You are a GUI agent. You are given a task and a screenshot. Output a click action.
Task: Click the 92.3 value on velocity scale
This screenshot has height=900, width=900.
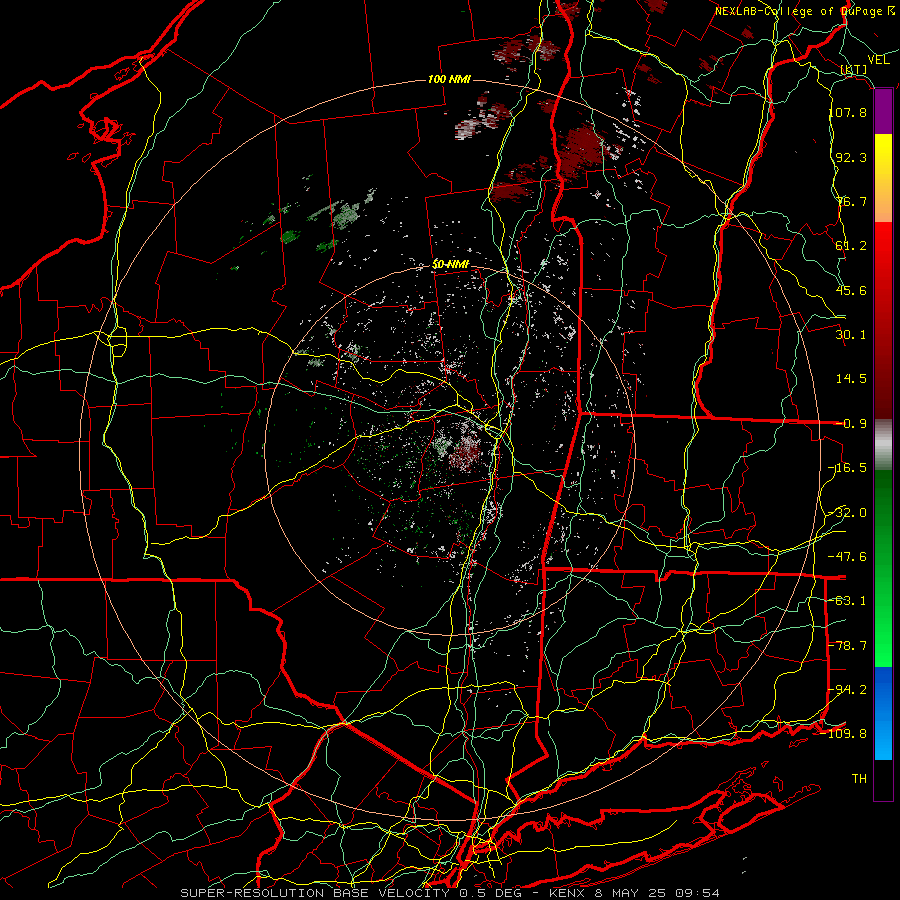point(851,157)
